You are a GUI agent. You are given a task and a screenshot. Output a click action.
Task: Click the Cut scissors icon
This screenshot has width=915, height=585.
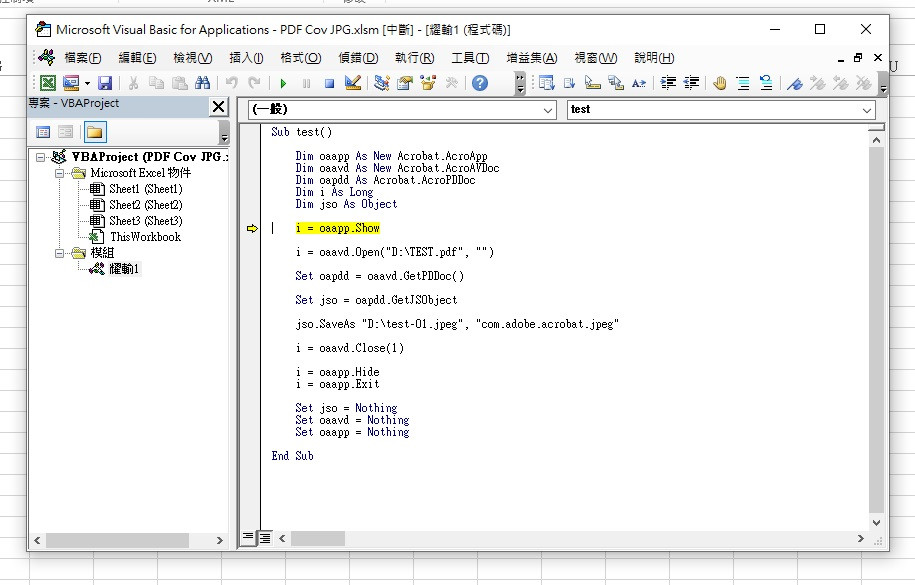tap(134, 83)
